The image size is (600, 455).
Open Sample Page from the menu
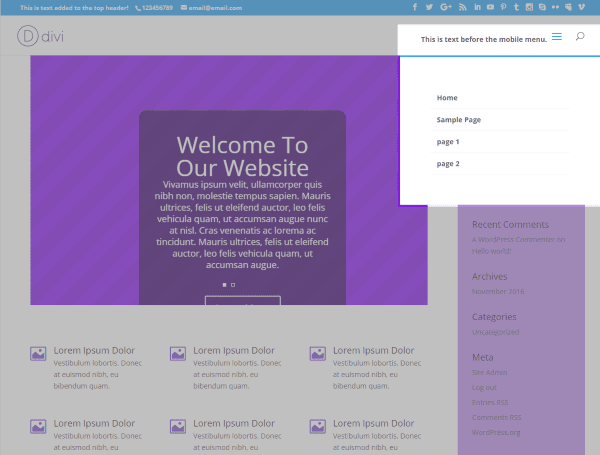pos(459,120)
